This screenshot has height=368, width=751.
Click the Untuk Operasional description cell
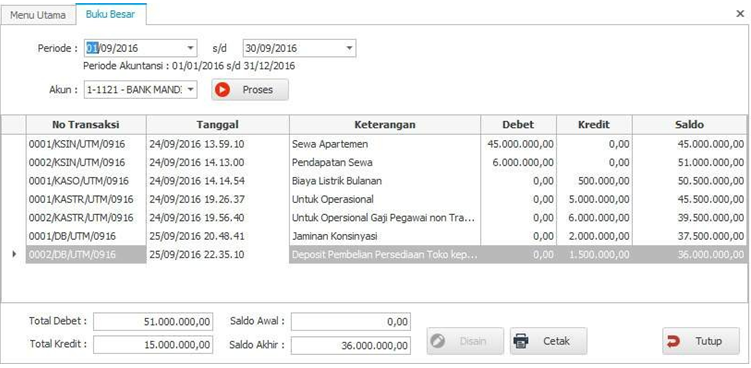coord(385,199)
